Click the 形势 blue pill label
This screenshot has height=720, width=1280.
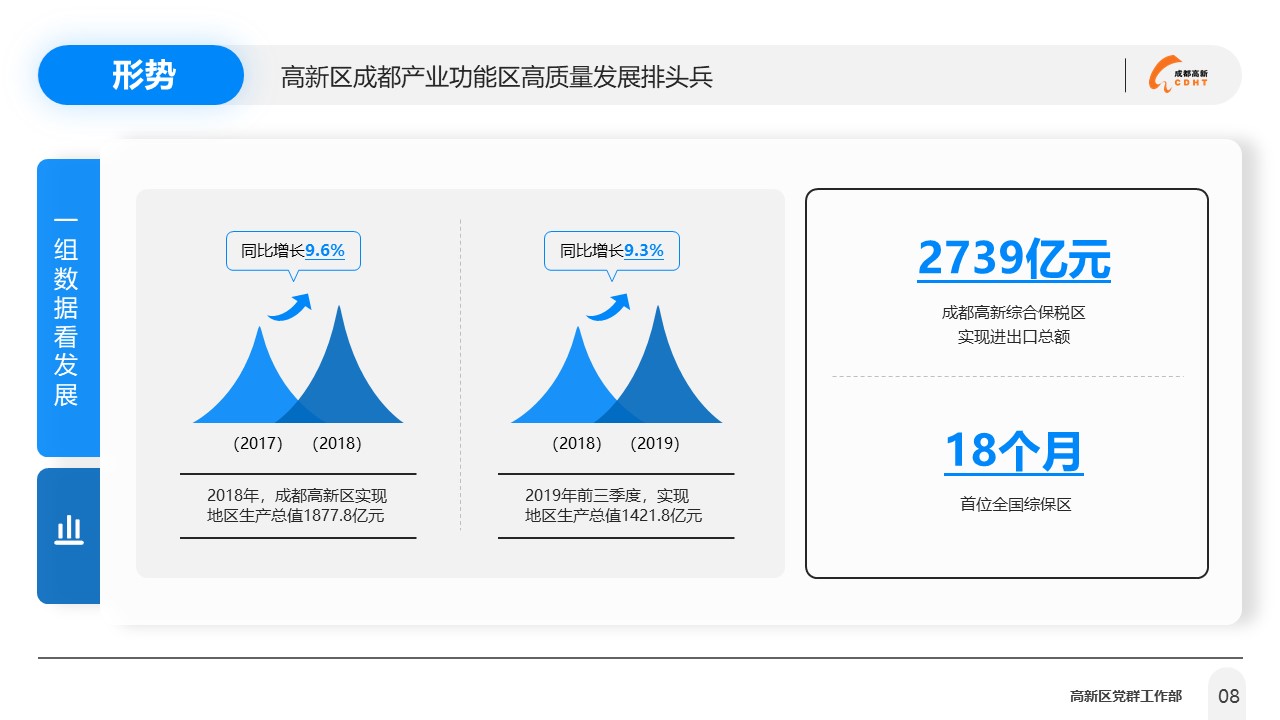(141, 75)
